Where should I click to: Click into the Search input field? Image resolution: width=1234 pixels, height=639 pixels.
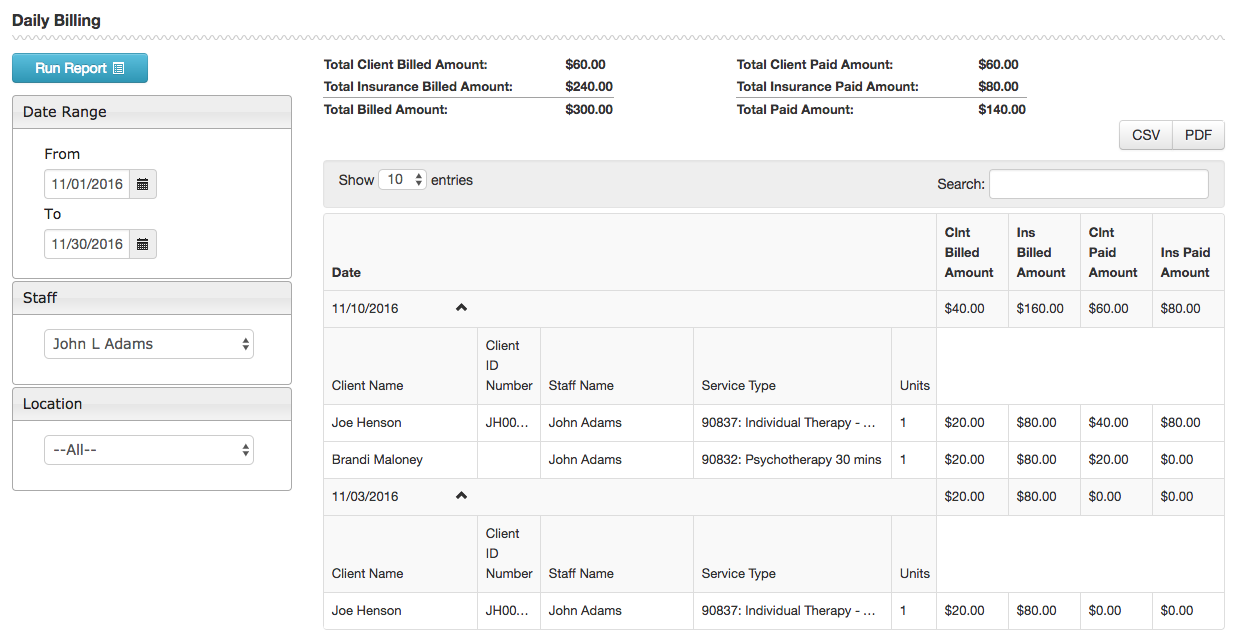(x=1098, y=184)
